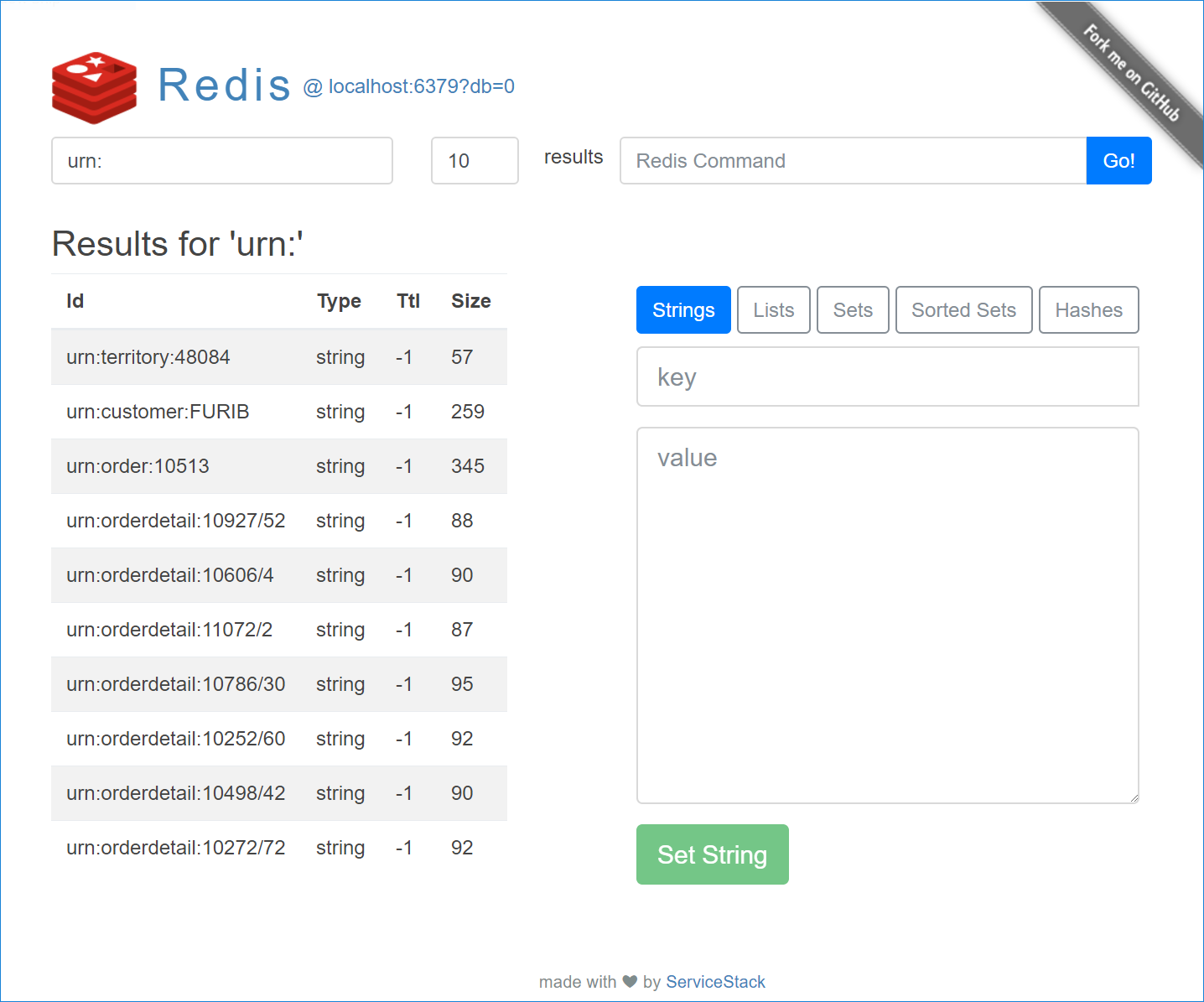The width and height of the screenshot is (1204, 1002).
Task: Open the Hashes tab
Action: tap(1089, 309)
